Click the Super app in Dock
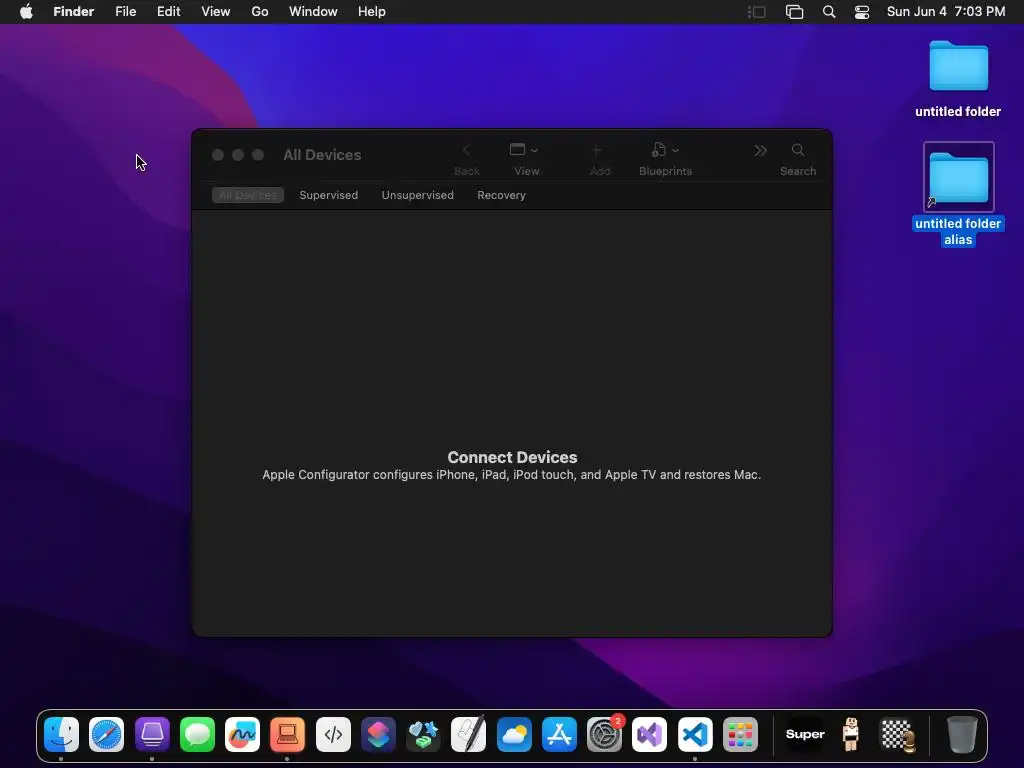This screenshot has width=1024, height=768. click(805, 735)
